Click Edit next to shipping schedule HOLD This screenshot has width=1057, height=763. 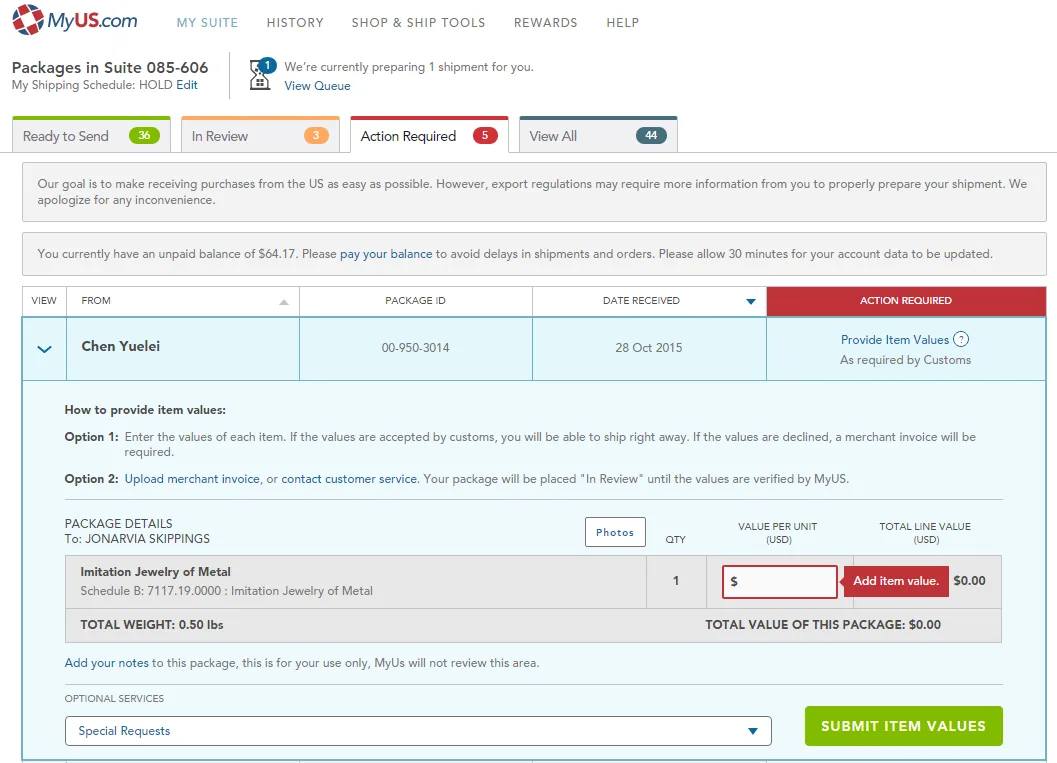point(186,85)
